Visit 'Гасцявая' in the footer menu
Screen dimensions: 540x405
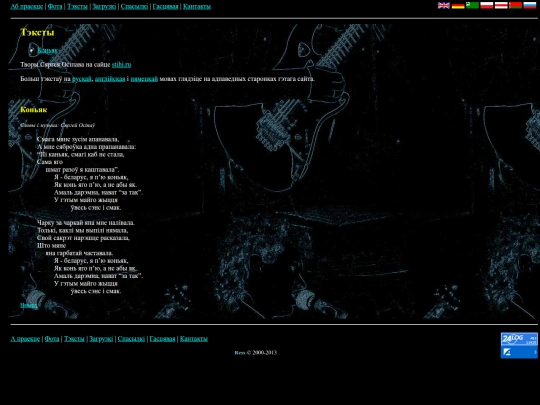tap(162, 339)
